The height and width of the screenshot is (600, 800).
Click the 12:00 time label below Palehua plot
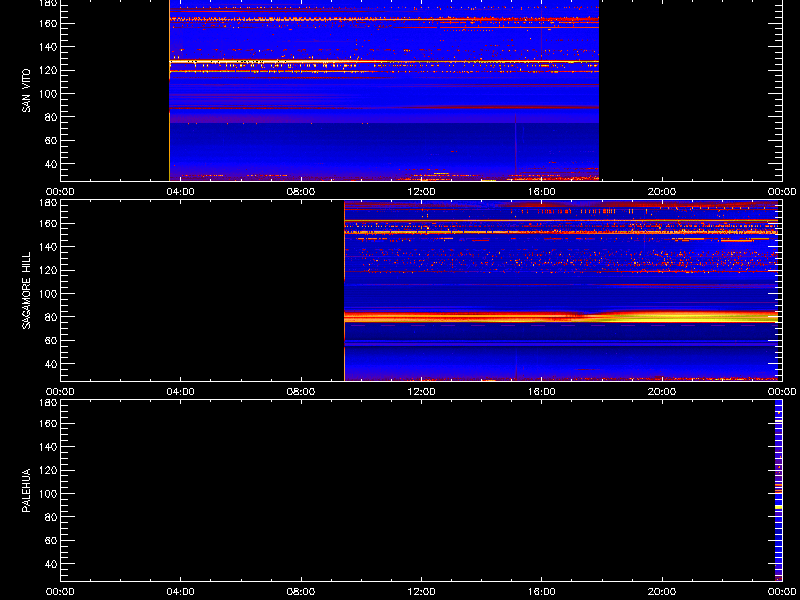tap(421, 592)
